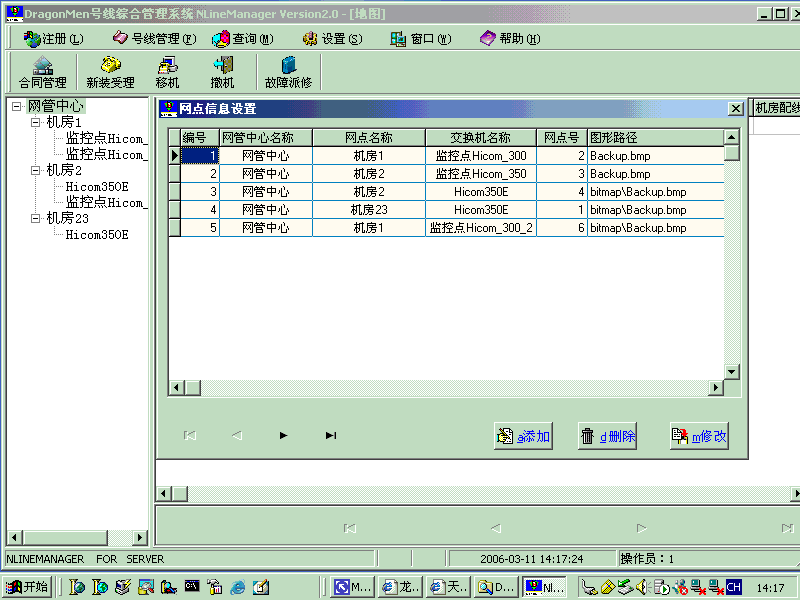Select cell 机房23 in the grid
Screen dimensions: 800x600
[x=369, y=210]
